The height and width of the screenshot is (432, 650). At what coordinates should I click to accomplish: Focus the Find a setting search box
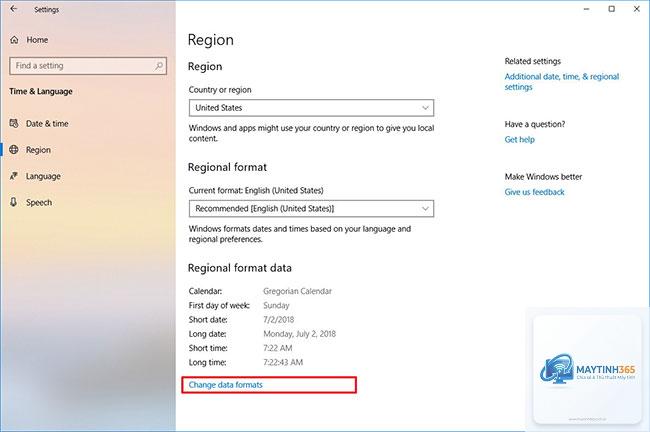88,66
